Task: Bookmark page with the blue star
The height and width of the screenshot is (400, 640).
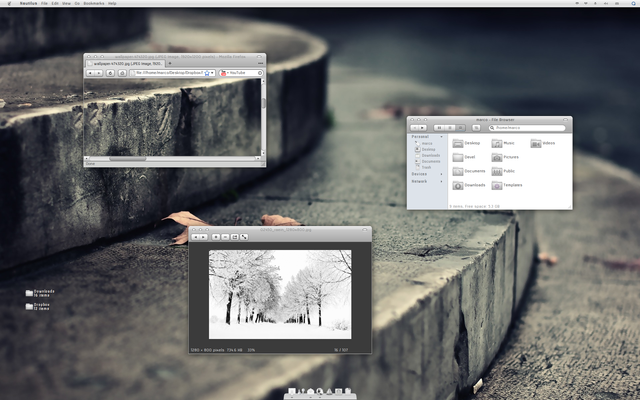Action: pos(207,73)
